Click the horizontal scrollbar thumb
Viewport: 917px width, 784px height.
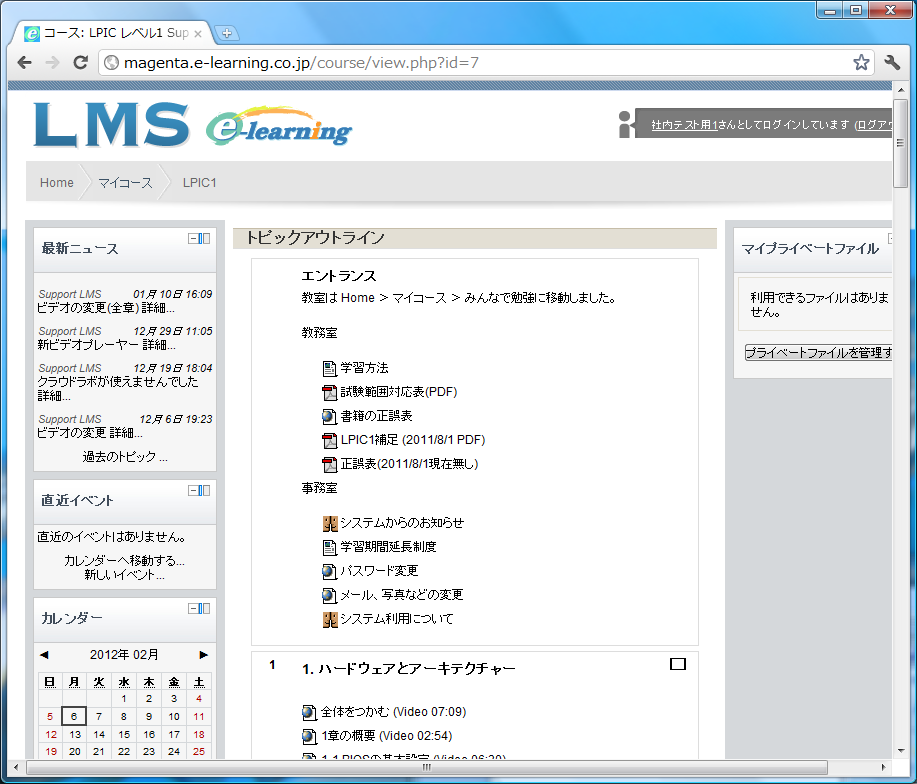pyautogui.click(x=427, y=767)
